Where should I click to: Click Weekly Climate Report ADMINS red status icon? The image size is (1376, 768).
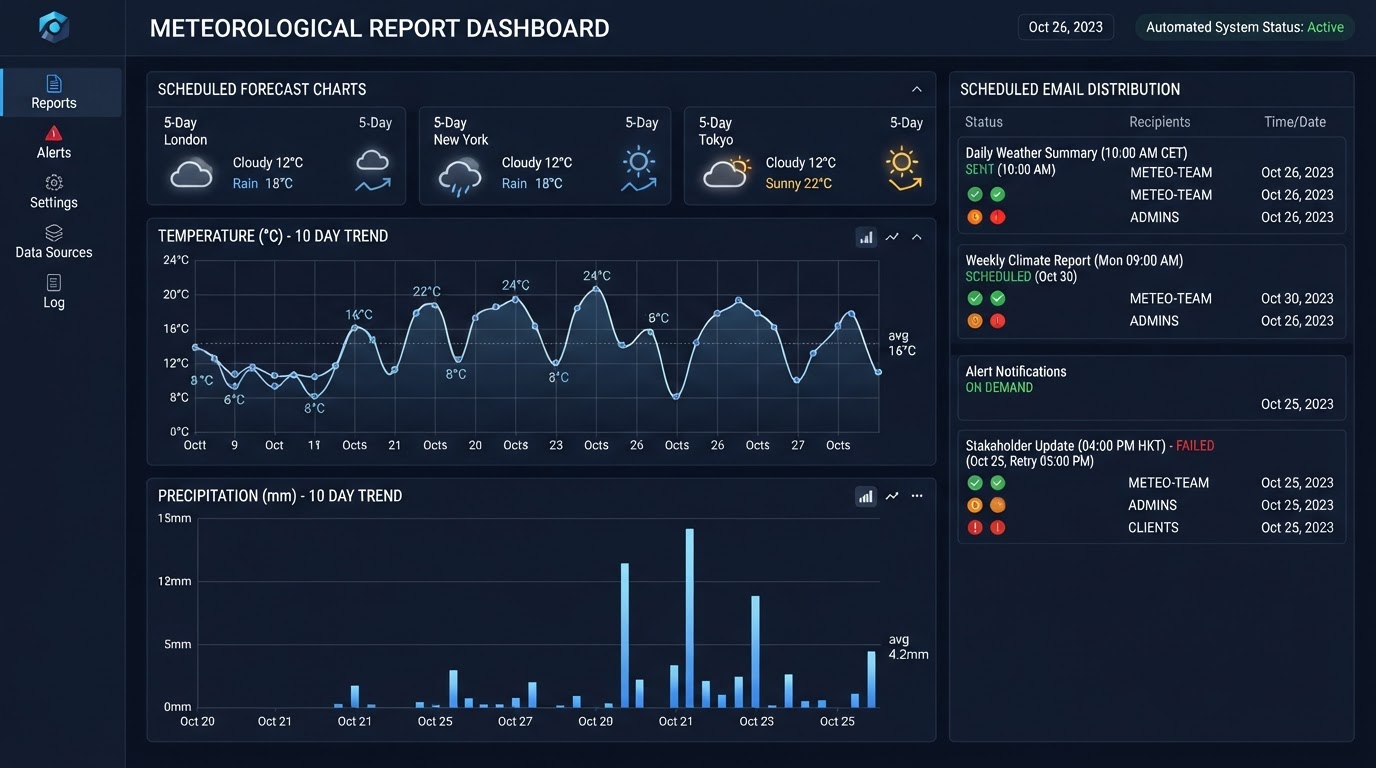click(997, 321)
